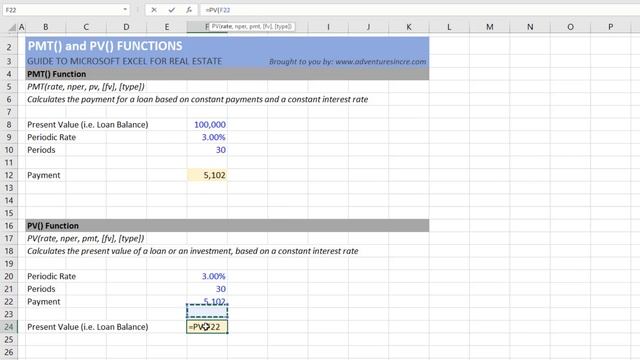Select row 24 header
The height and width of the screenshot is (360, 640).
9,327
